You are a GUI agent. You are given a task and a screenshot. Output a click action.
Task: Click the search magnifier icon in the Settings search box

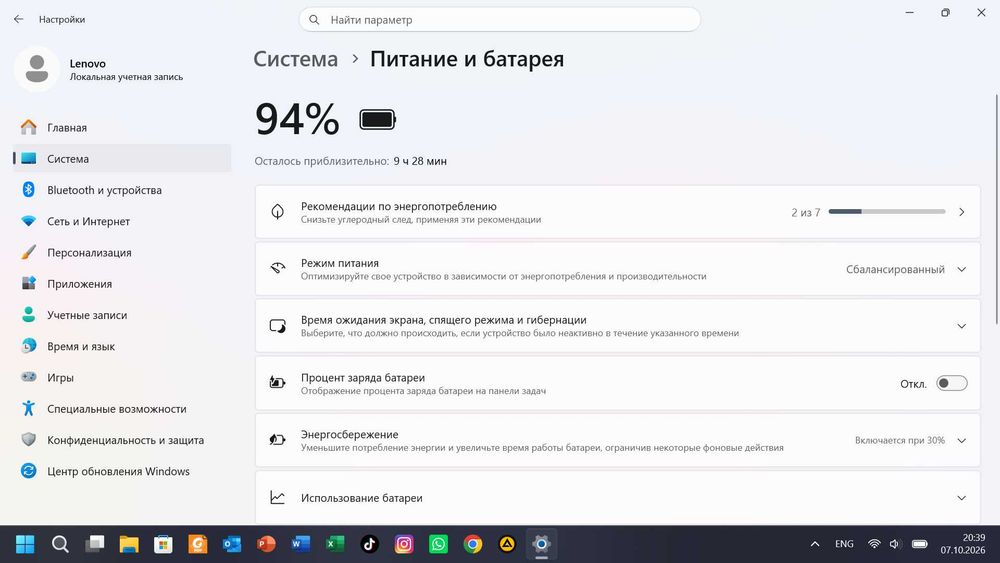click(314, 20)
